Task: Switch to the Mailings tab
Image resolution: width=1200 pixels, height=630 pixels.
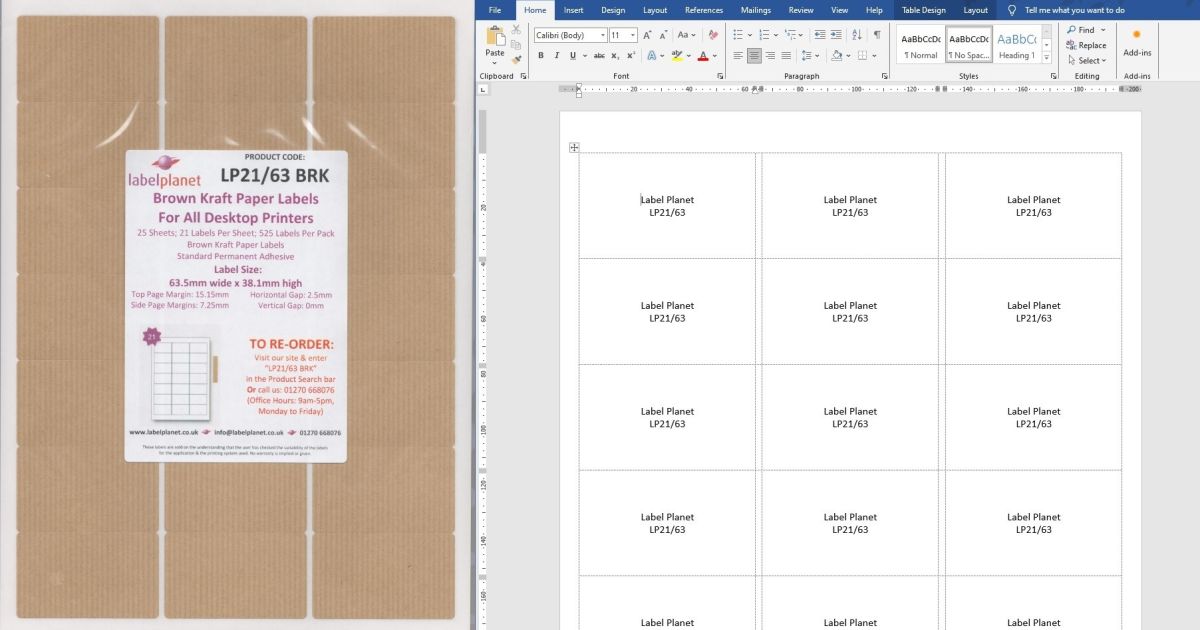Action: pyautogui.click(x=755, y=10)
